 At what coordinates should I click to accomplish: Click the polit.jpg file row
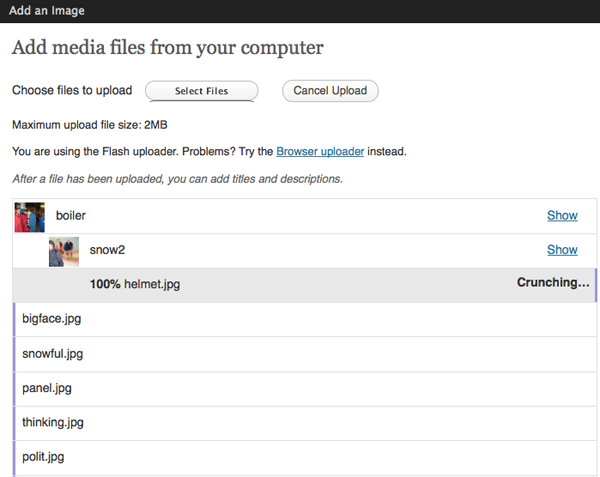pos(44,457)
